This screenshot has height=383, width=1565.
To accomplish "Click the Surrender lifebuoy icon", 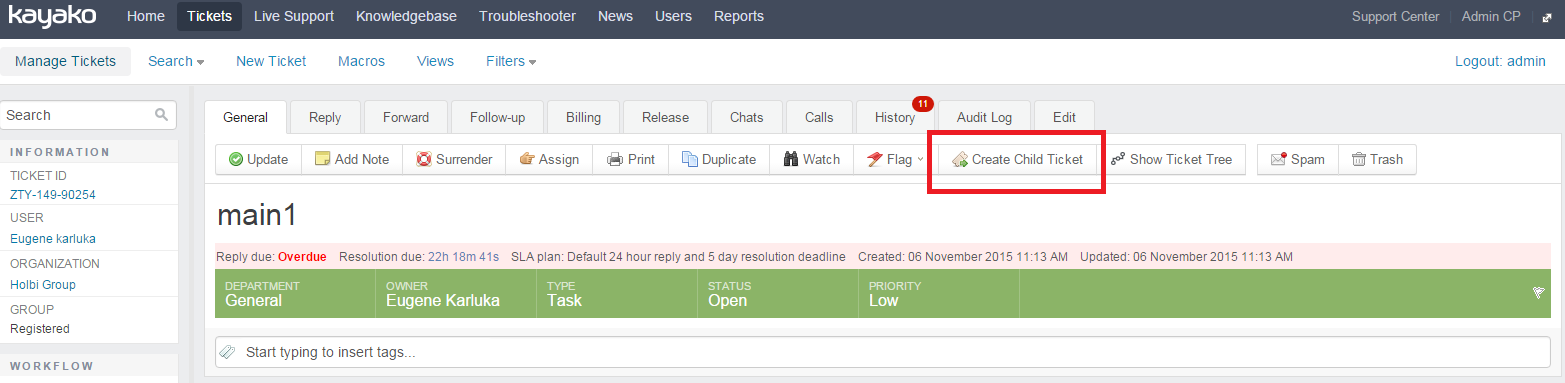I will pos(424,159).
